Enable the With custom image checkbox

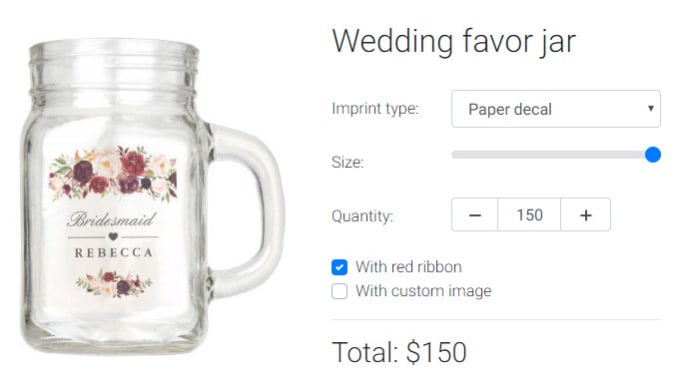click(339, 291)
